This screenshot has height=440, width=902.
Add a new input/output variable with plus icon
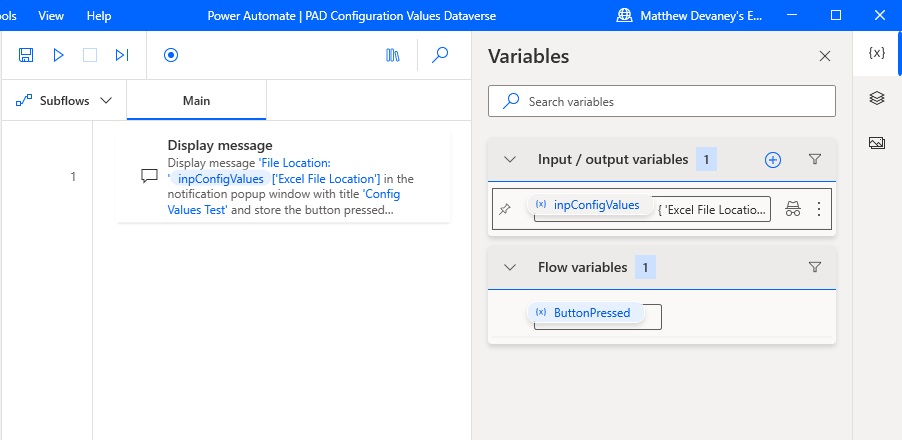click(x=773, y=160)
